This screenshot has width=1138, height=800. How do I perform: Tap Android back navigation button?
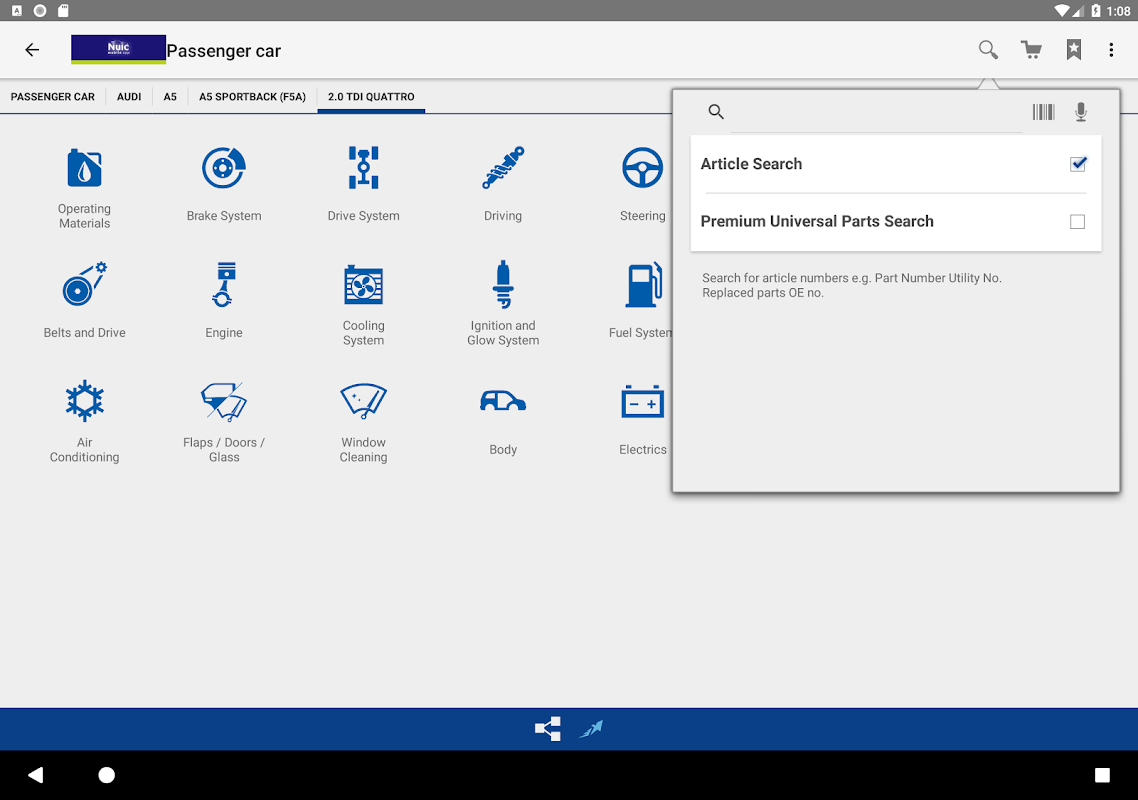[36, 775]
